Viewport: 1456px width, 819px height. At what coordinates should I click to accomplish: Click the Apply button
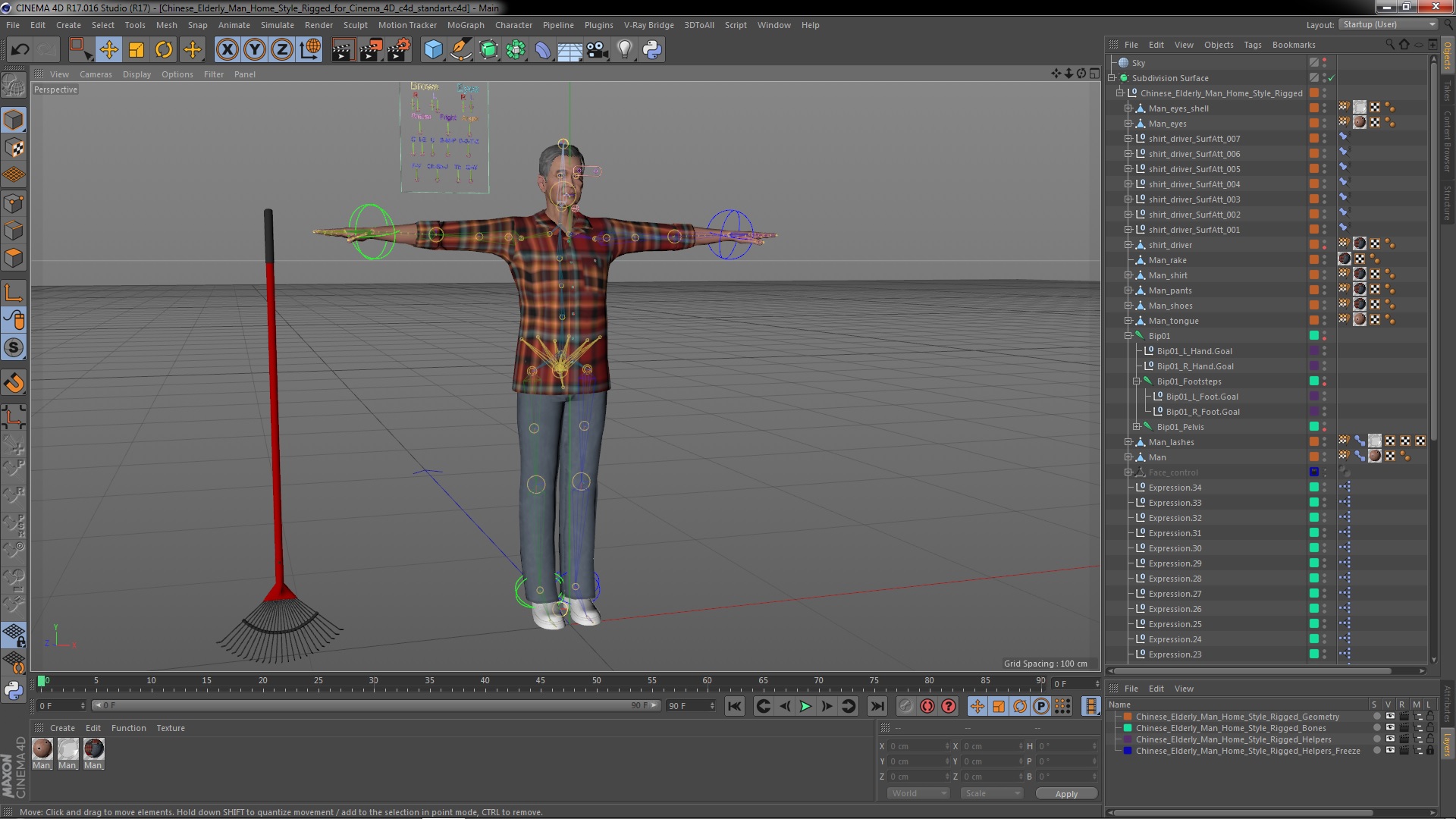1066,793
